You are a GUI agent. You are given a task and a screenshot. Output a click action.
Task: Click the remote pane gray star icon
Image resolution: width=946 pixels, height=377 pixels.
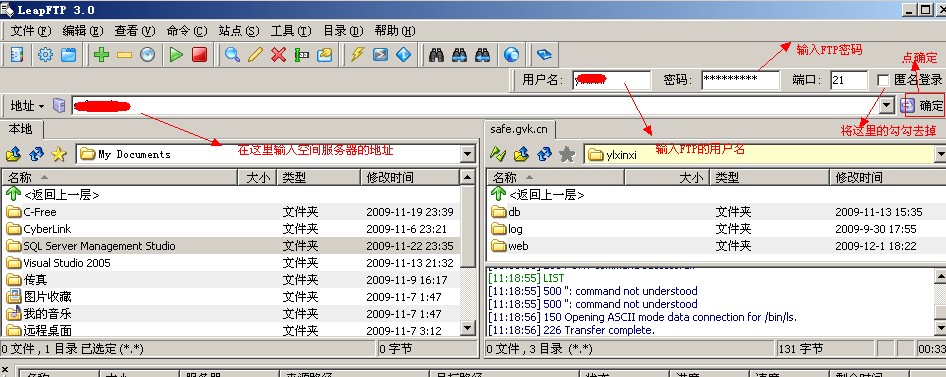tap(567, 154)
